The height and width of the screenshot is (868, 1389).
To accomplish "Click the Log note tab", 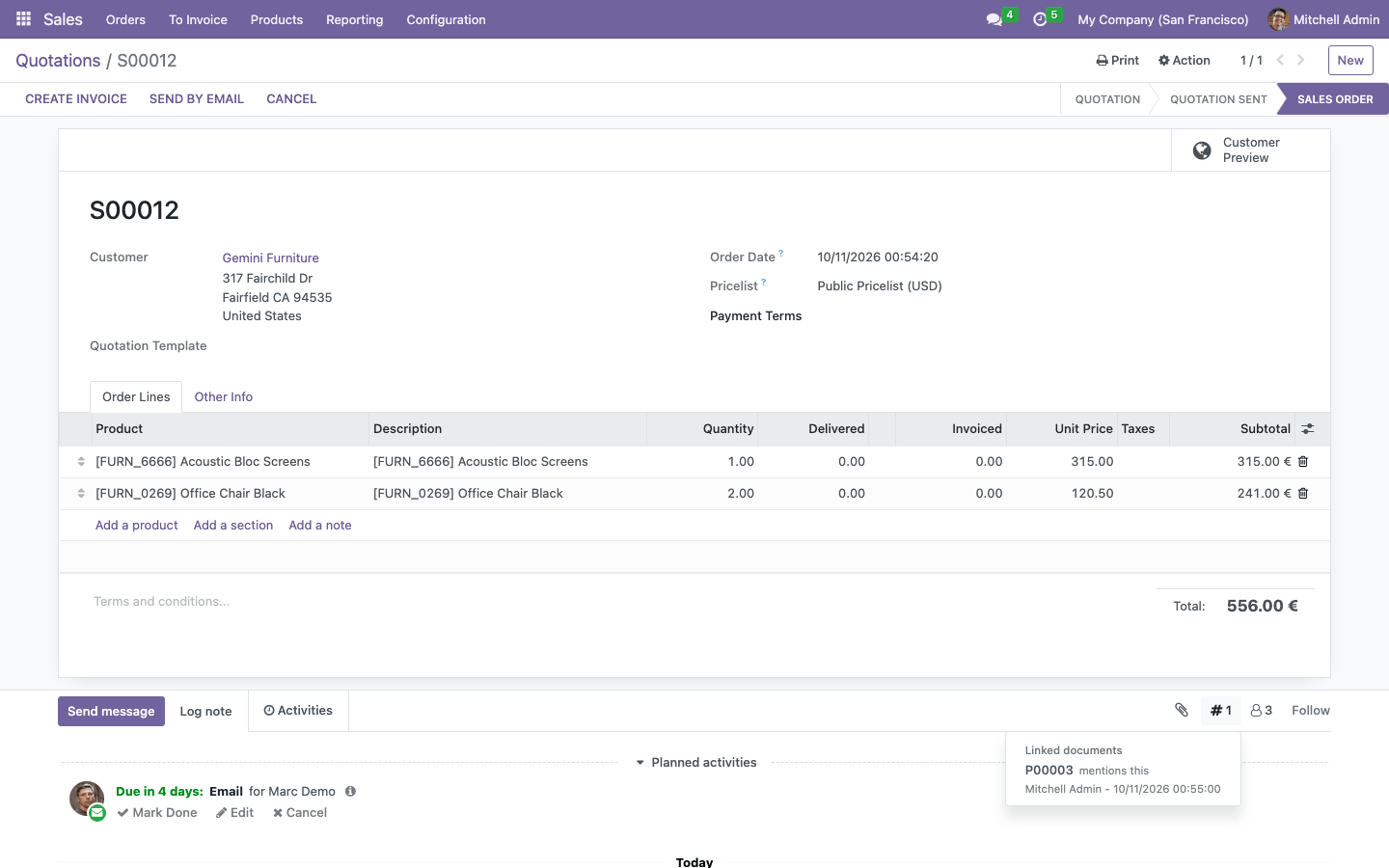I will click(x=205, y=712).
